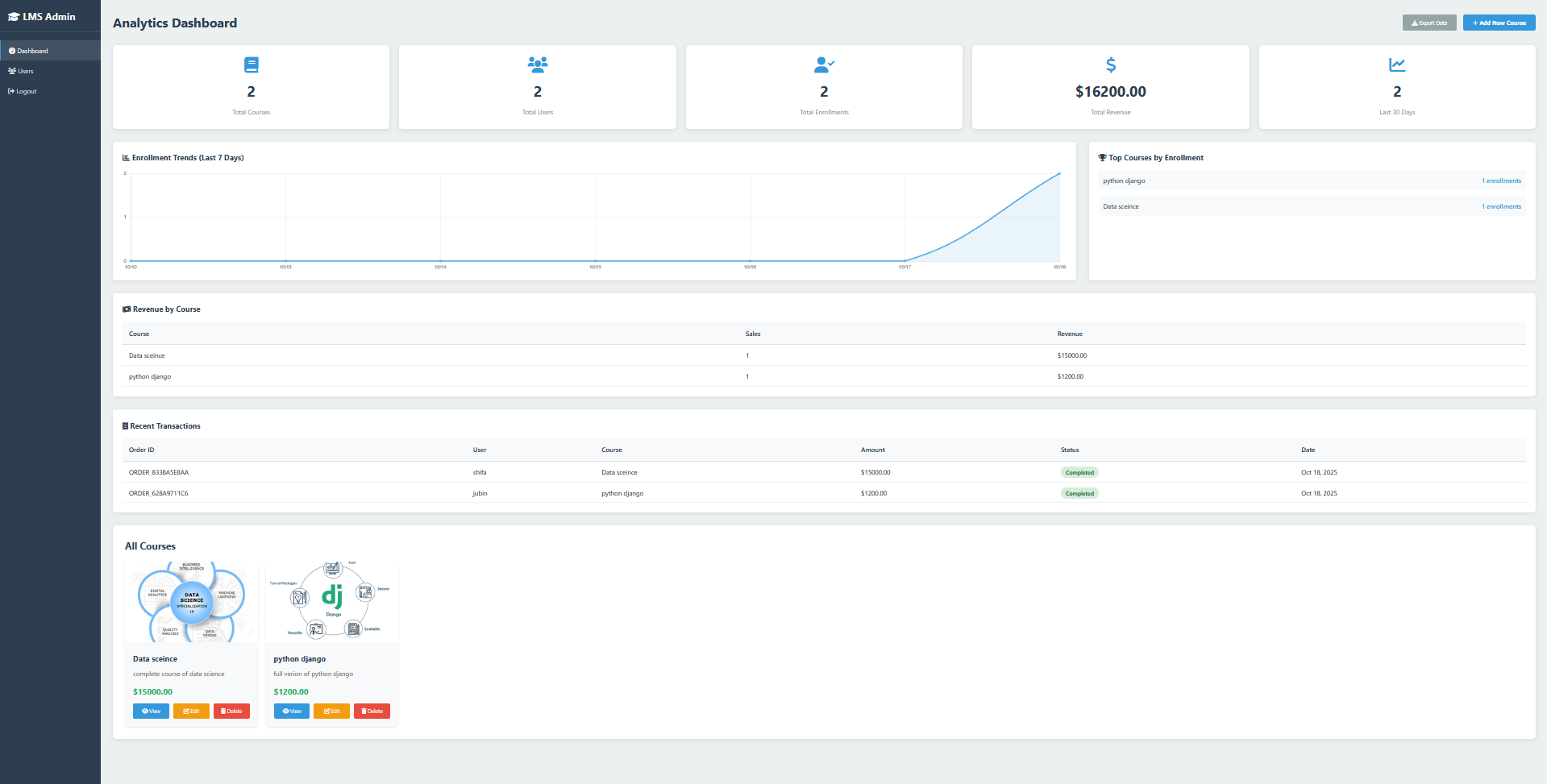The height and width of the screenshot is (784, 1547).
Task: Select the Dashboard icon in the sidebar
Action: pos(10,50)
